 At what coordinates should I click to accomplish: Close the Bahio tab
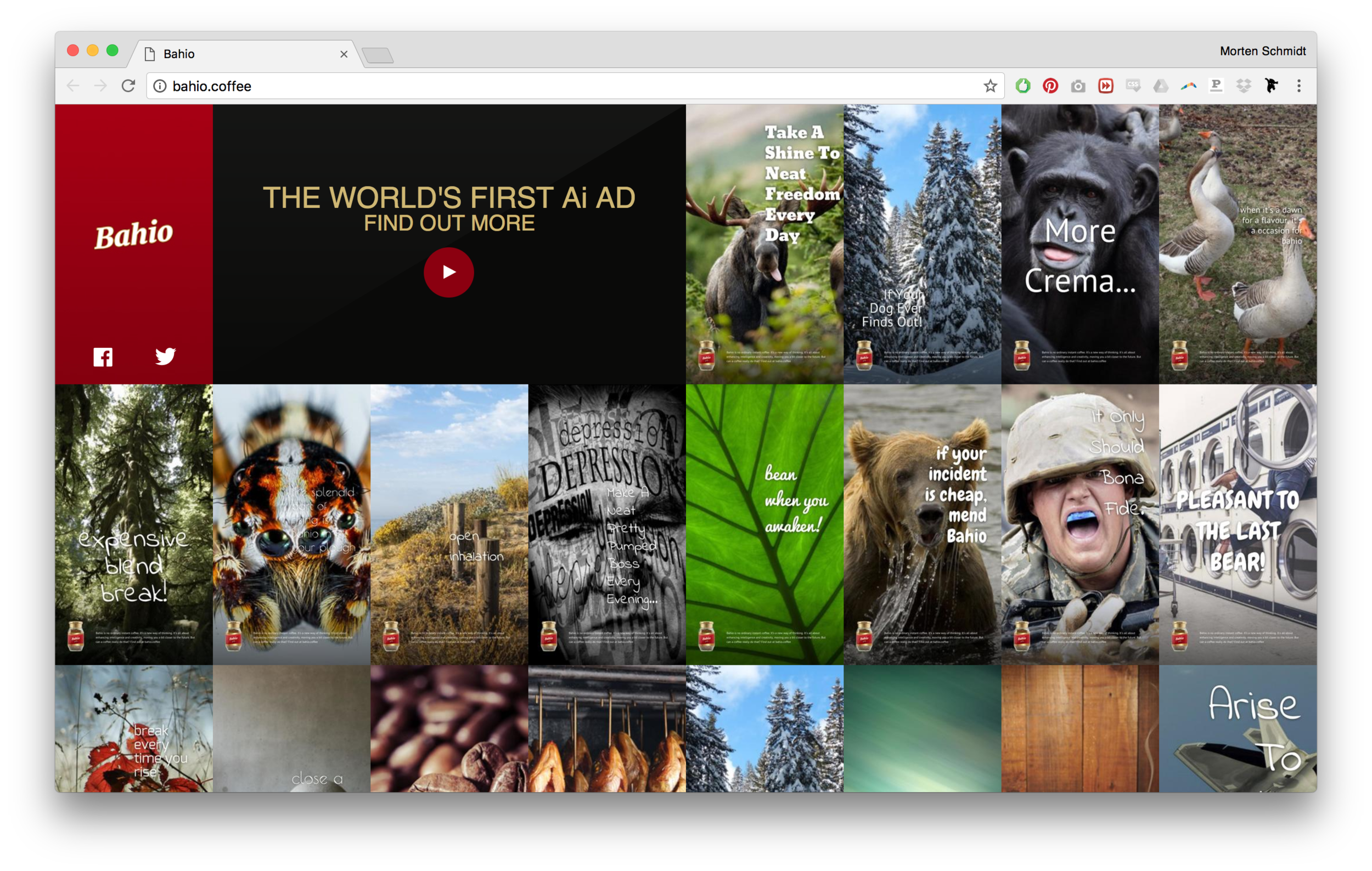tap(344, 54)
